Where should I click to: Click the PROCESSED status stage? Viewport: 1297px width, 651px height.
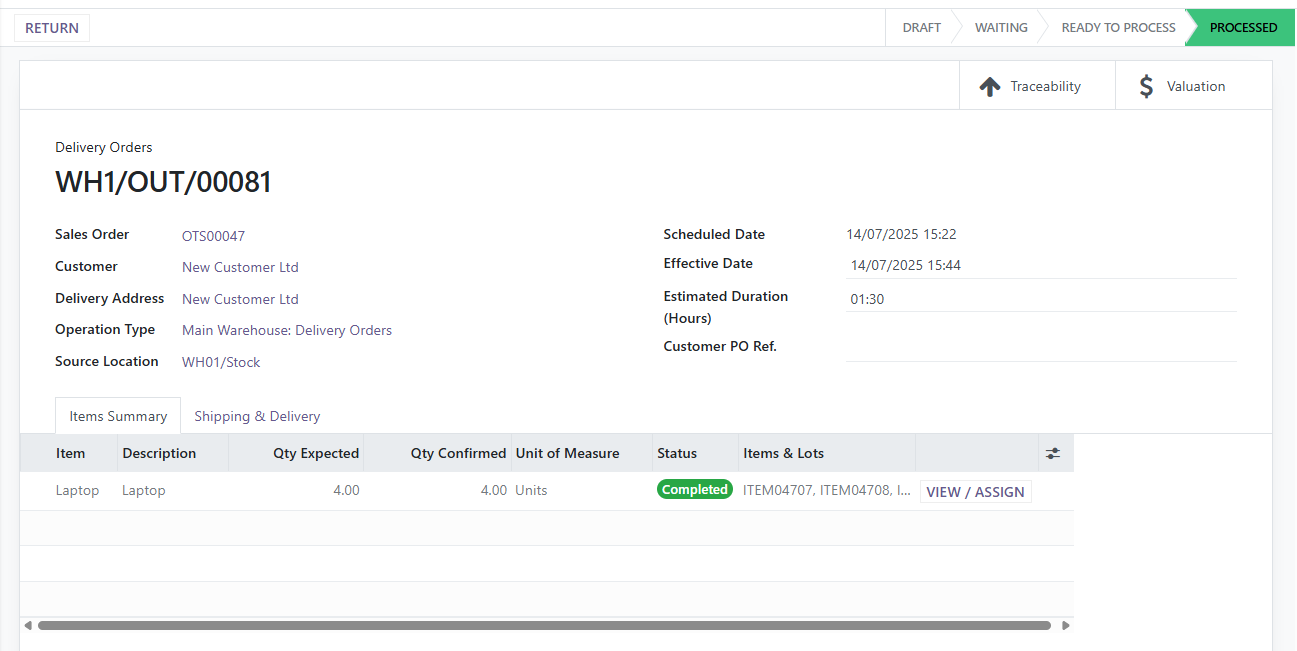1243,28
